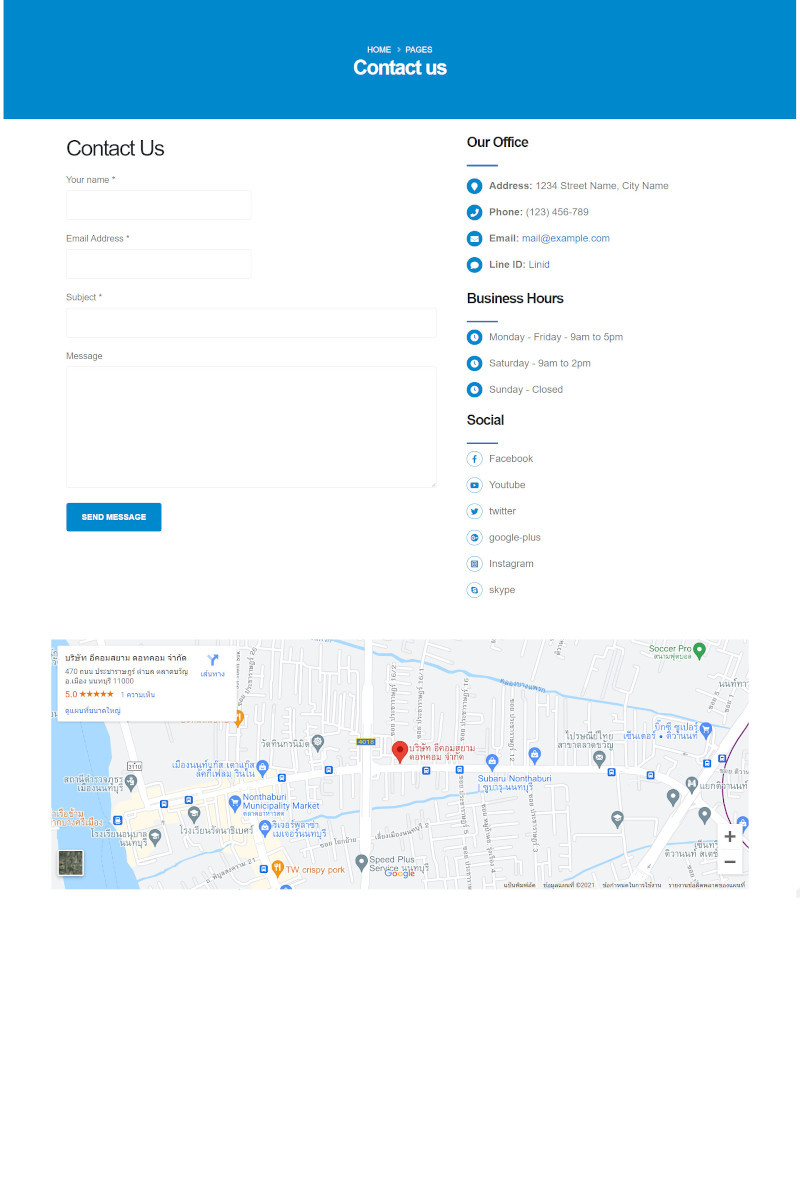Open the Facebook icon
Viewport: 800px width, 1200px height.
click(474, 459)
